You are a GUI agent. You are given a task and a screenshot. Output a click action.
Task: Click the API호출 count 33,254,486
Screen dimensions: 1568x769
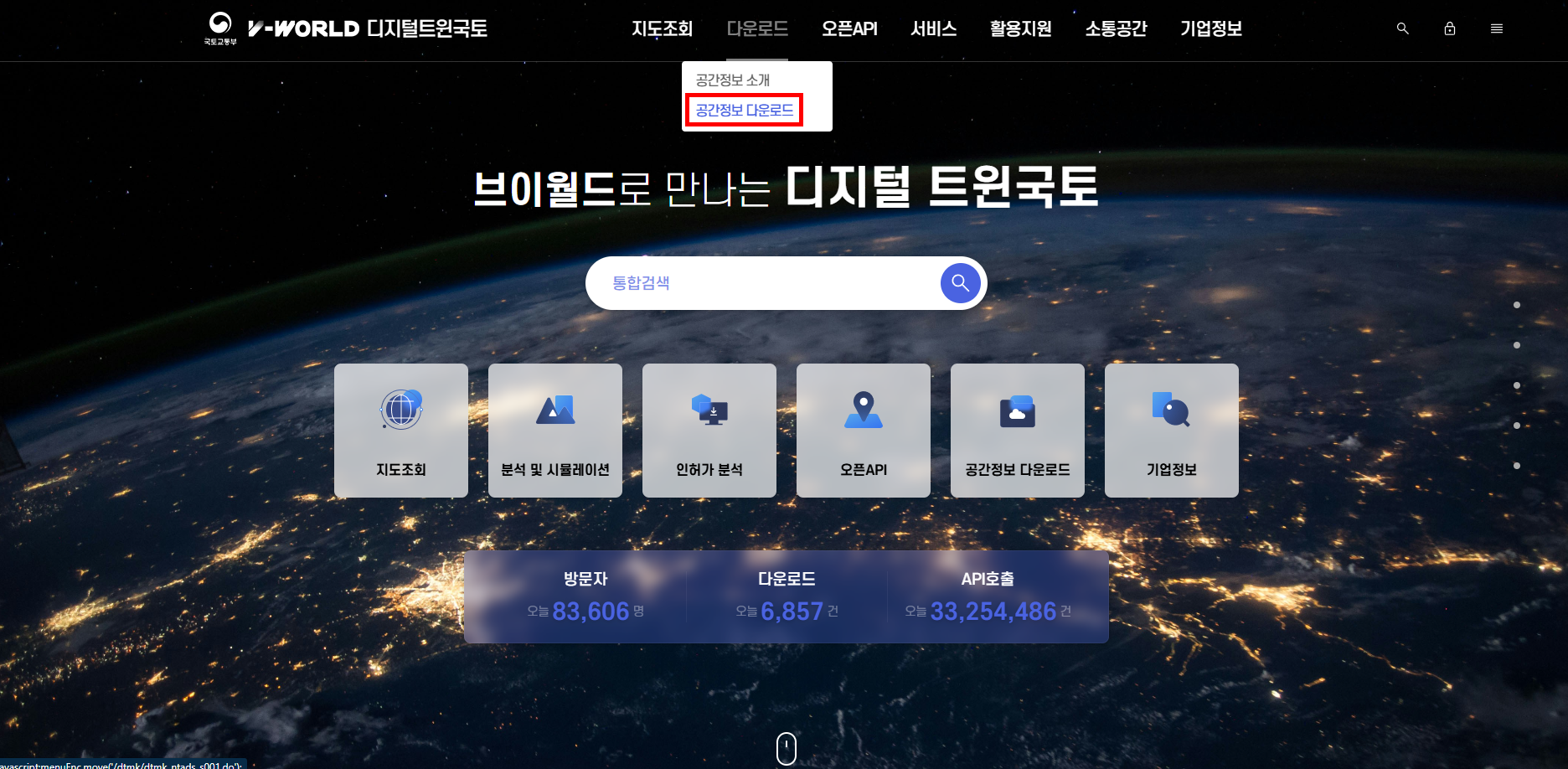tap(993, 612)
